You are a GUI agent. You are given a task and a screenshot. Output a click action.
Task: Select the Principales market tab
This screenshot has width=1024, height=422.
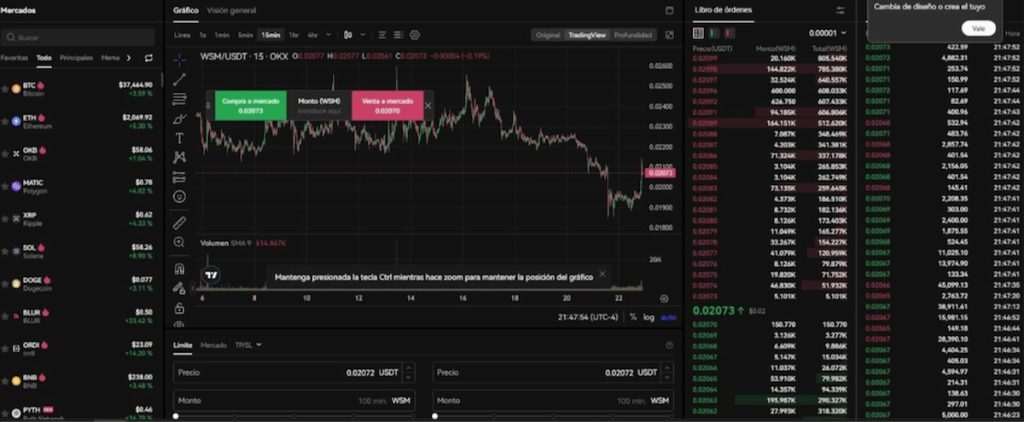click(x=76, y=58)
